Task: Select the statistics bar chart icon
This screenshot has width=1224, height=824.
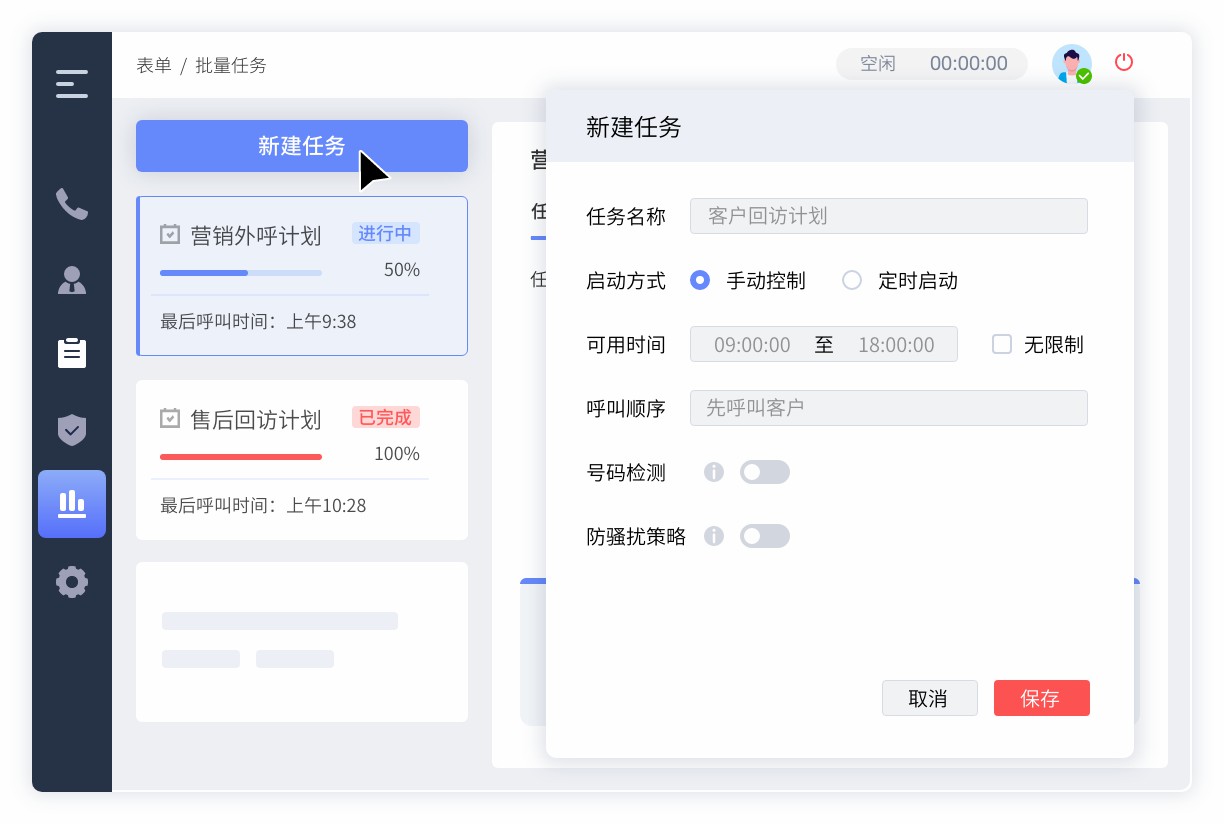Action: point(71,504)
